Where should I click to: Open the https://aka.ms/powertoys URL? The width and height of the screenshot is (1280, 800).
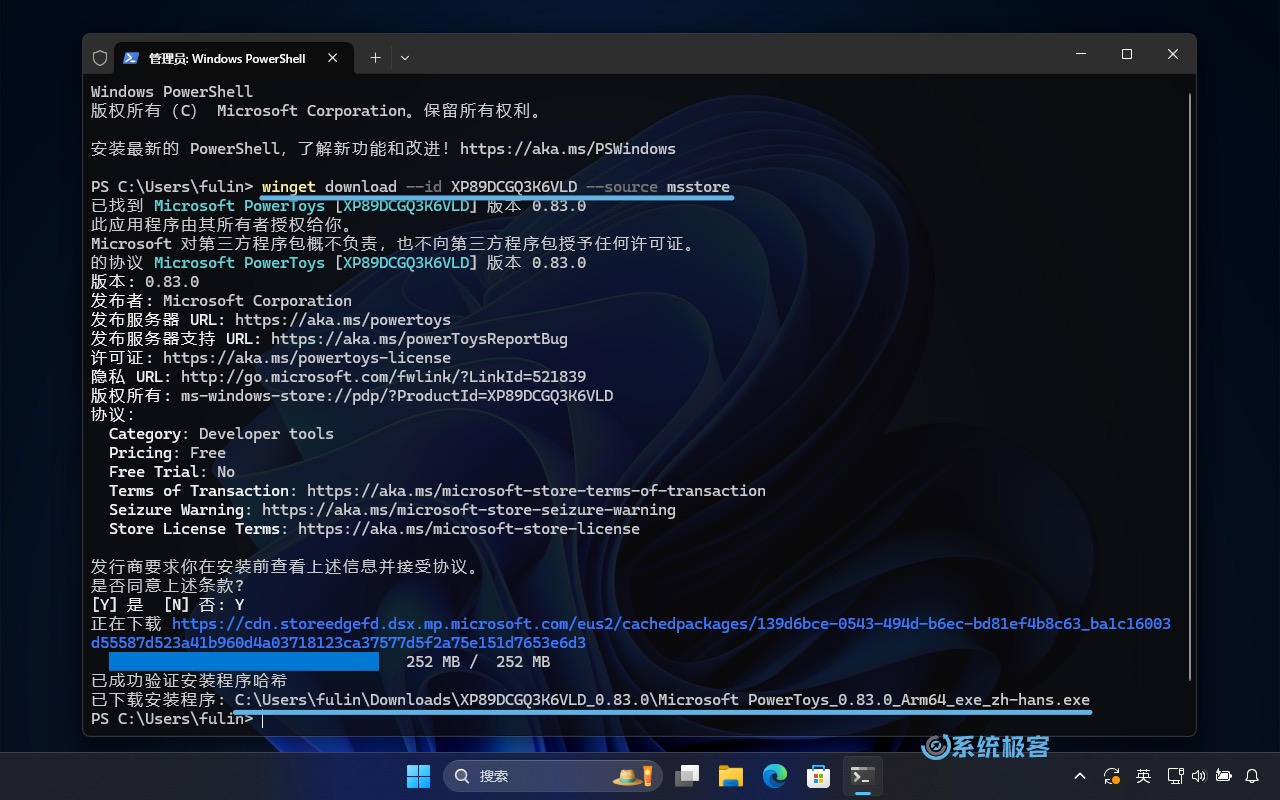pos(343,320)
